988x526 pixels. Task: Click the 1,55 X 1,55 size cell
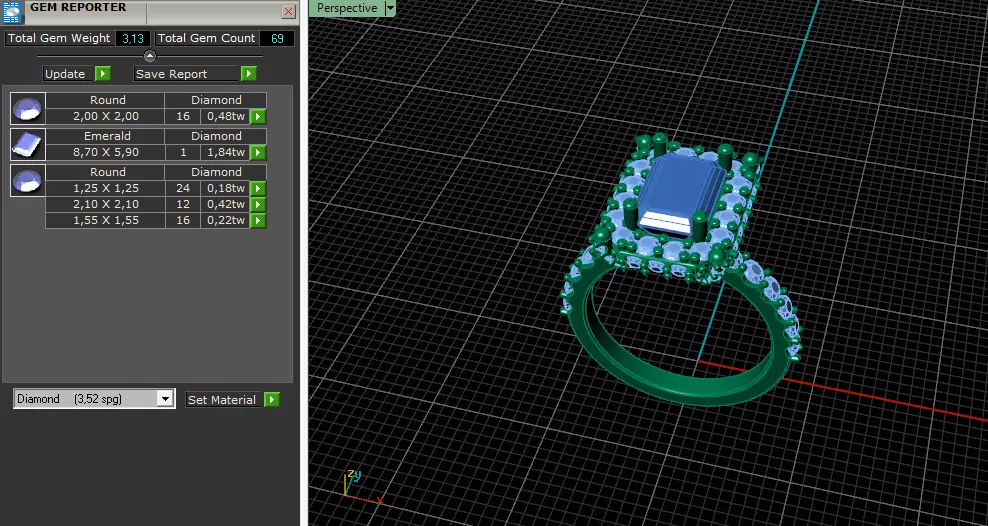pyautogui.click(x=105, y=220)
